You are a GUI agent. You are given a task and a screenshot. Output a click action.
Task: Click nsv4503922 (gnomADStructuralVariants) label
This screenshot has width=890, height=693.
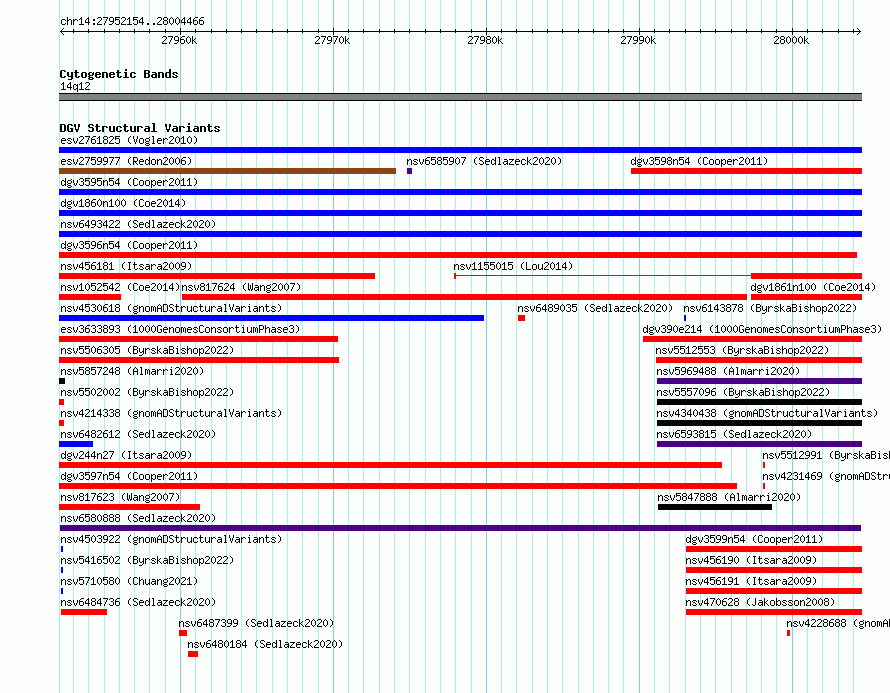[171, 539]
